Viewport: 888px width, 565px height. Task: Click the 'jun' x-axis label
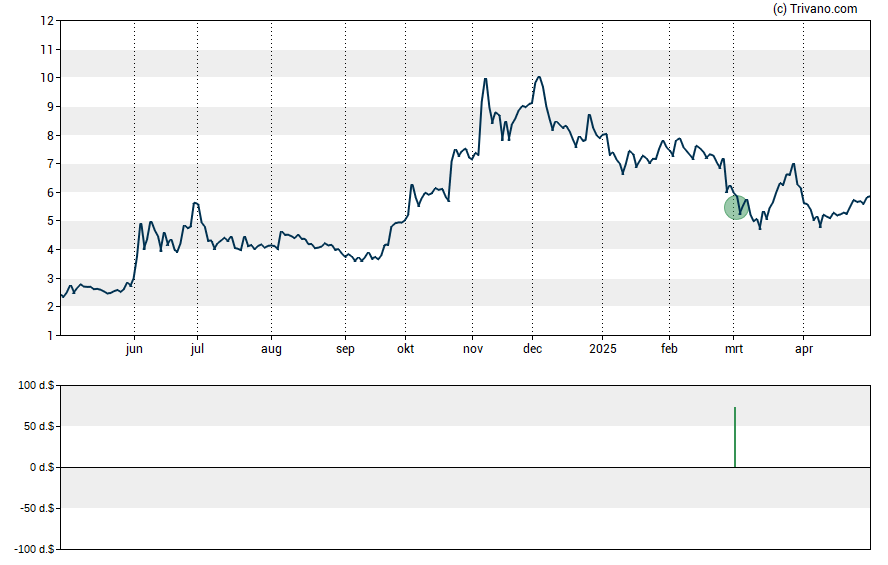point(134,349)
